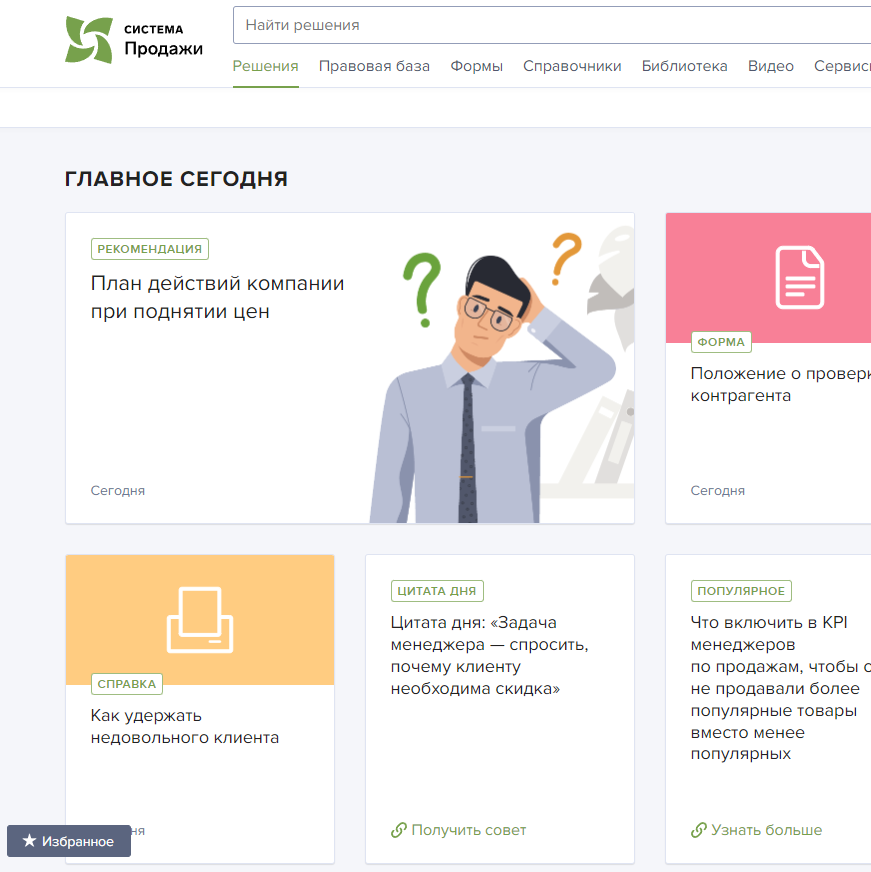Viewport: 871px width, 872px height.
Task: Open the Сервисы tab
Action: click(842, 66)
